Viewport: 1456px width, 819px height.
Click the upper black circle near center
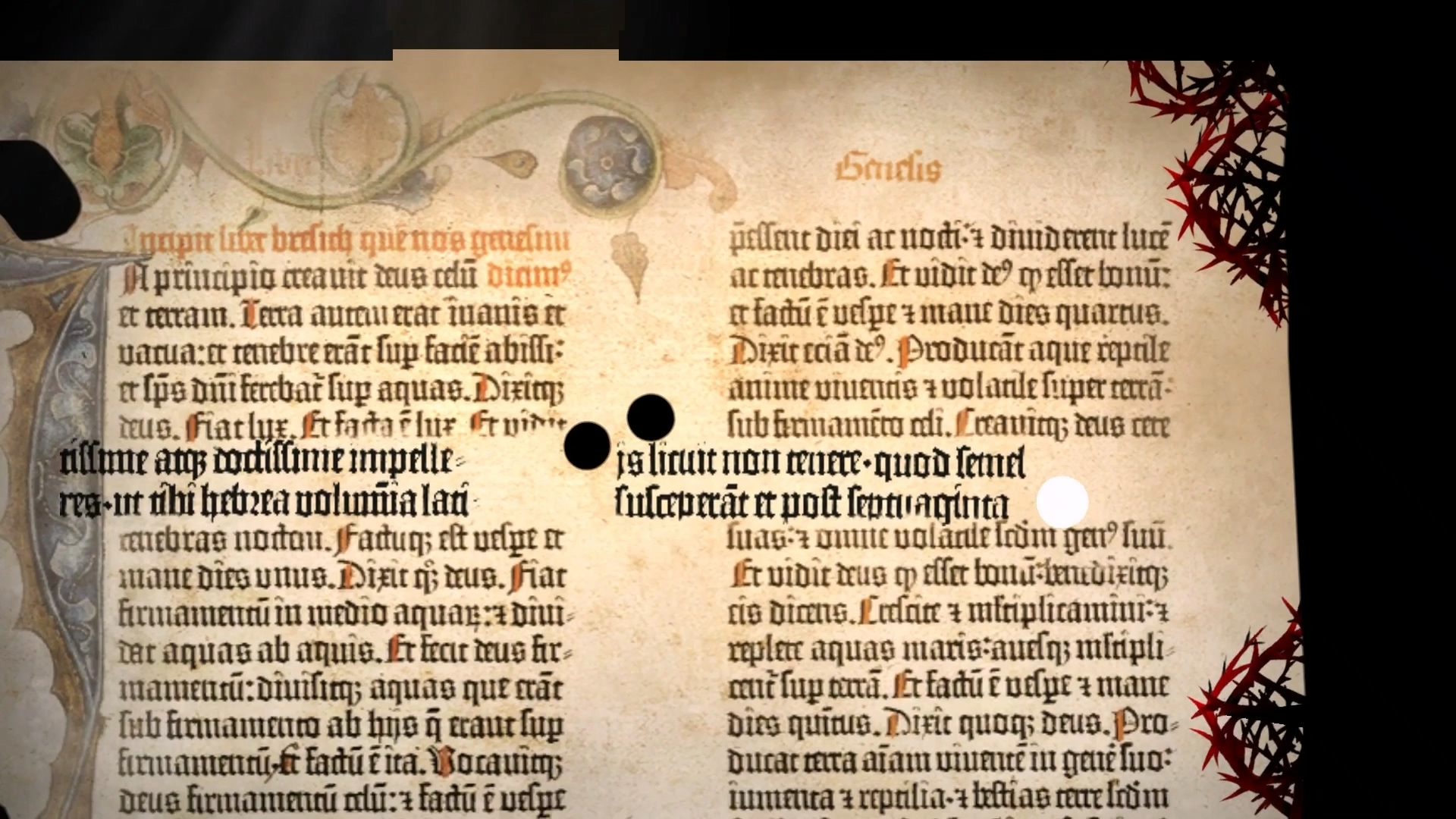651,417
